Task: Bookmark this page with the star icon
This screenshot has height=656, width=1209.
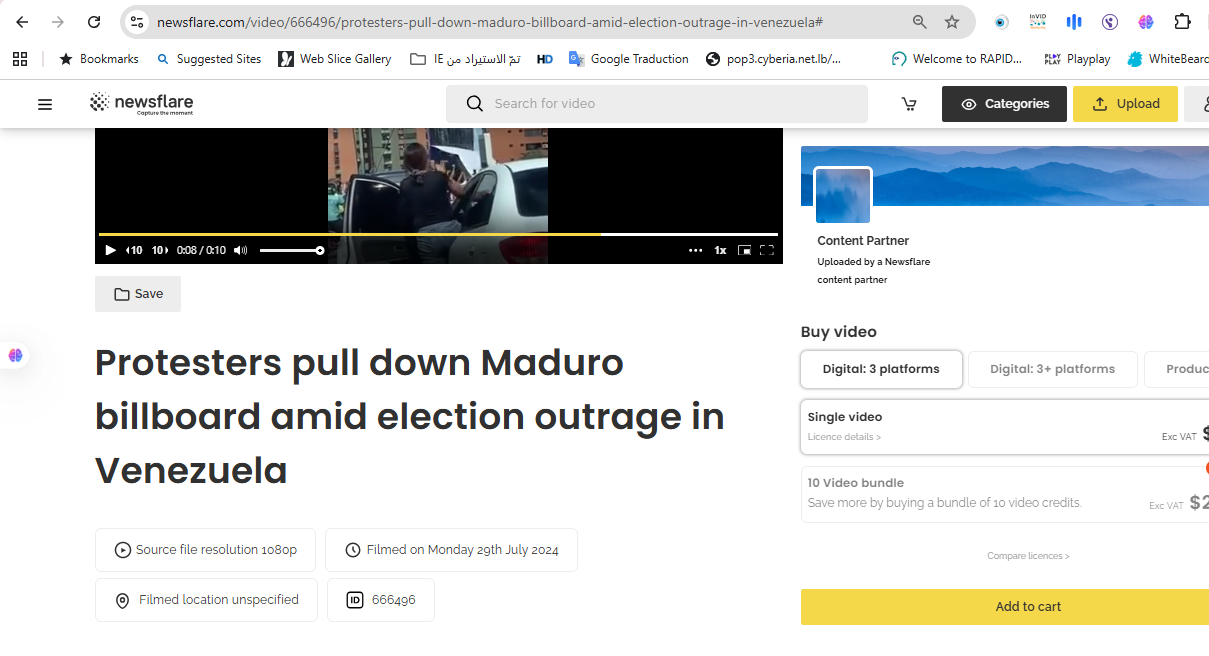Action: coord(952,22)
